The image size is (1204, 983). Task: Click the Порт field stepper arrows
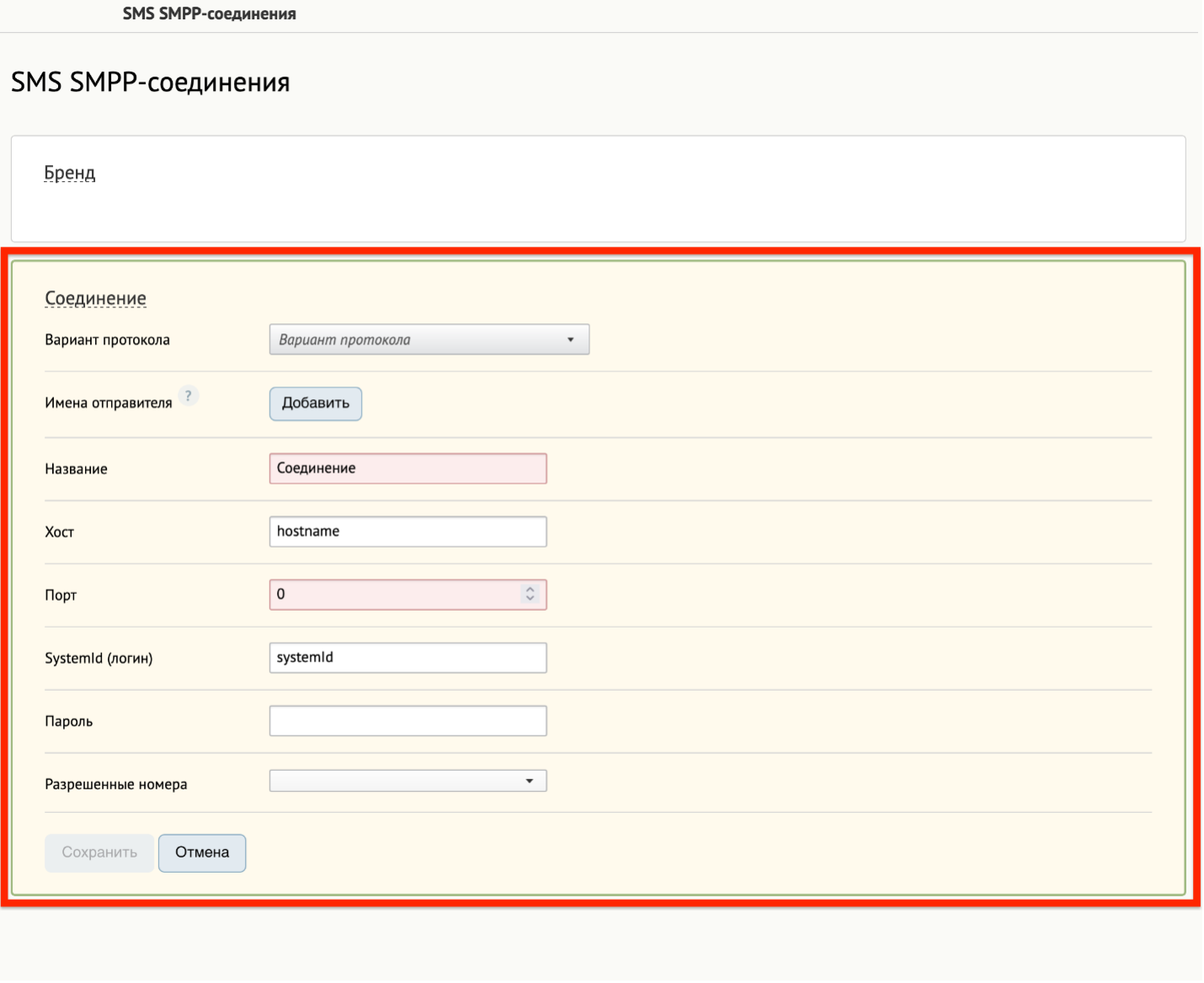click(530, 595)
